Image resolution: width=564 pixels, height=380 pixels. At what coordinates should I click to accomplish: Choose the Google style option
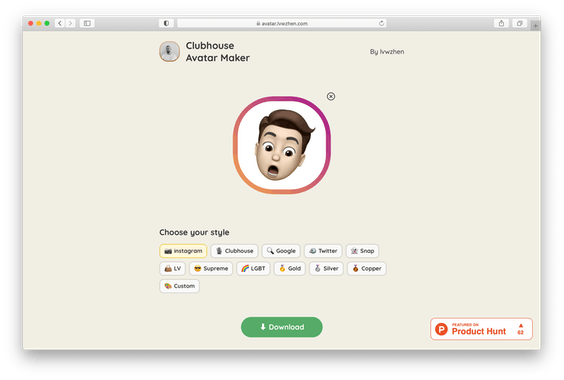pos(281,251)
